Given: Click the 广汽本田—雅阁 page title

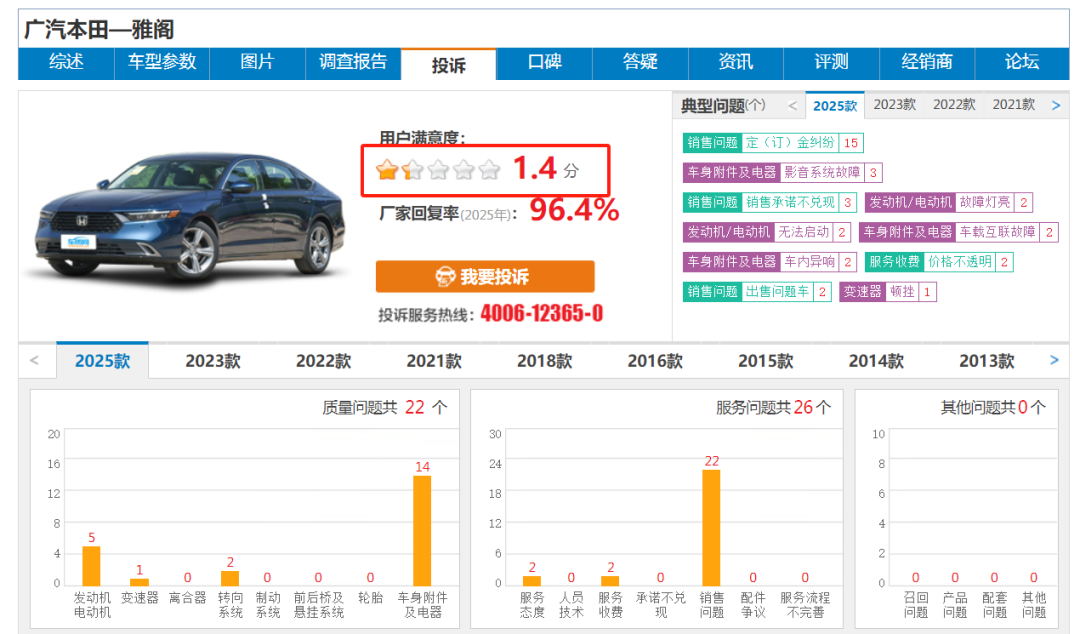Looking at the screenshot, I should click(99, 30).
